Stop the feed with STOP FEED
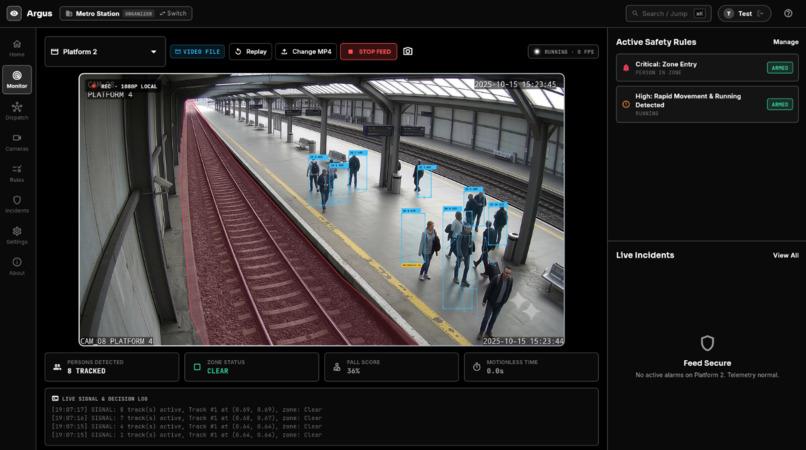This screenshot has height=450, width=806. tap(369, 51)
